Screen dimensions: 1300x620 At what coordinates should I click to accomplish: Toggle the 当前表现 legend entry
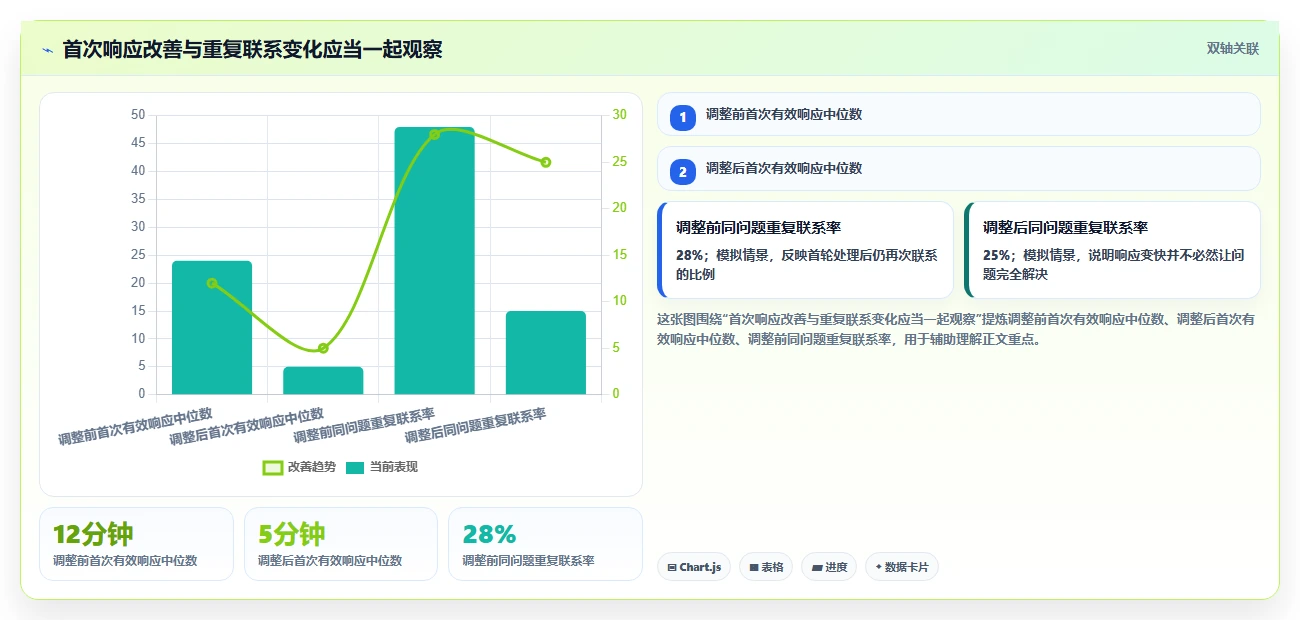(382, 467)
